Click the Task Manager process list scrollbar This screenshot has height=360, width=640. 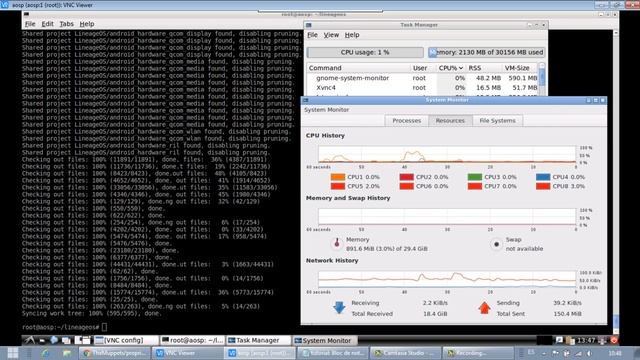(542, 79)
